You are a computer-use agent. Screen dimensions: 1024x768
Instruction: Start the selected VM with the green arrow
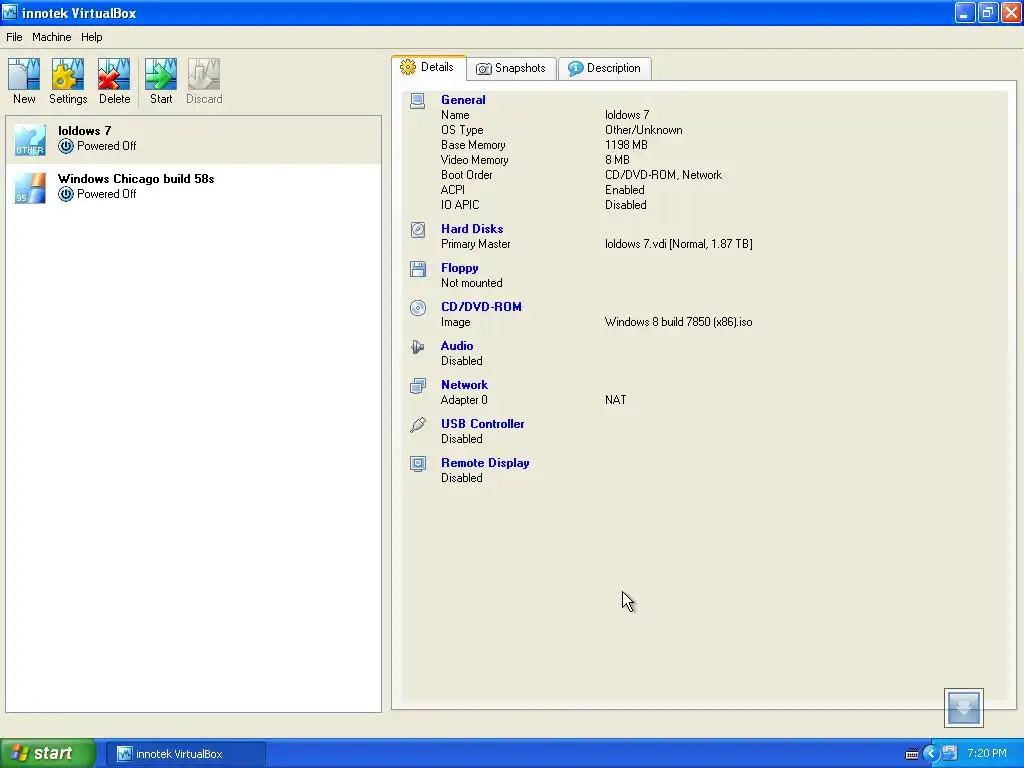[x=161, y=74]
